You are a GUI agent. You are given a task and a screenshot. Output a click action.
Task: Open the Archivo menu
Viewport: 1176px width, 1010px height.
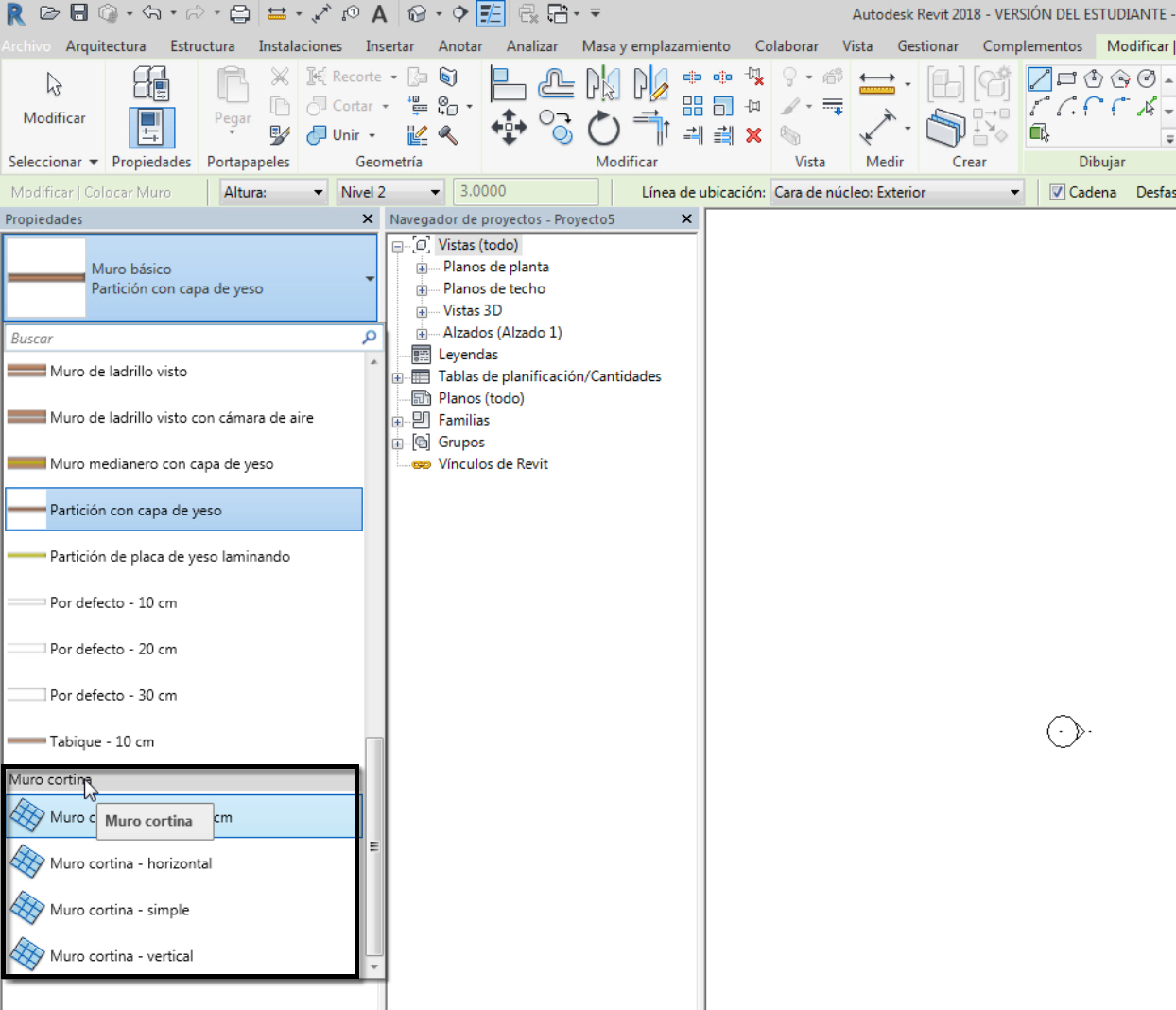click(26, 45)
